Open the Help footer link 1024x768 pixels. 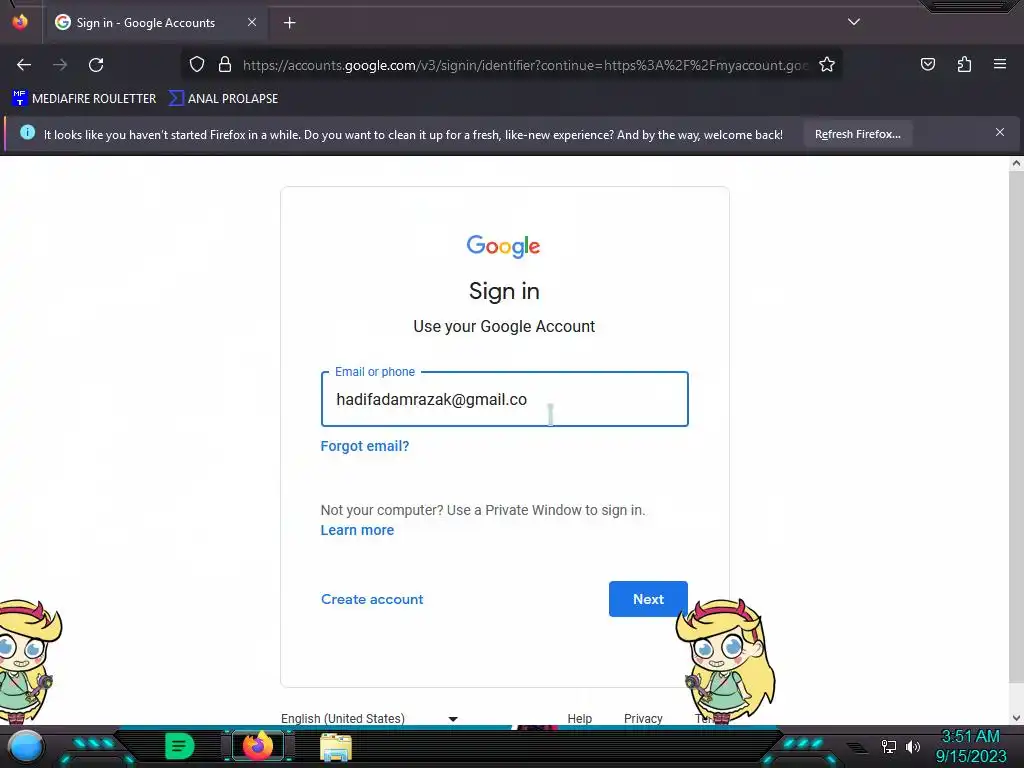coord(579,718)
